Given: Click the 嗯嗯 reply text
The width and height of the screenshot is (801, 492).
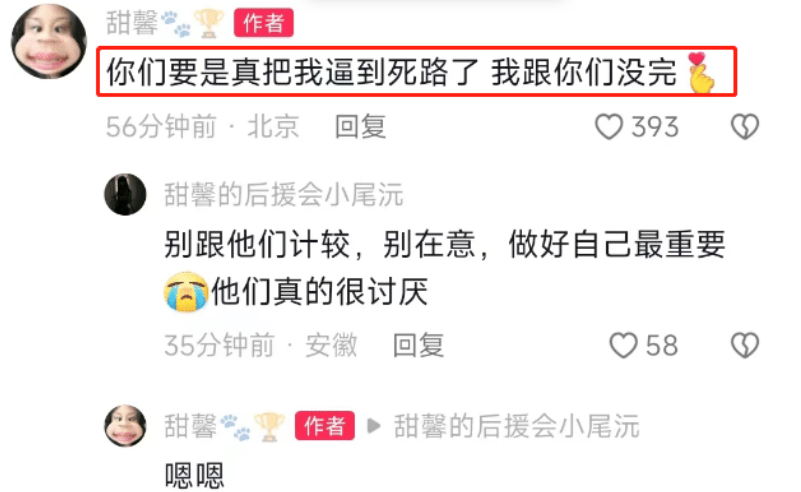Looking at the screenshot, I should [194, 476].
